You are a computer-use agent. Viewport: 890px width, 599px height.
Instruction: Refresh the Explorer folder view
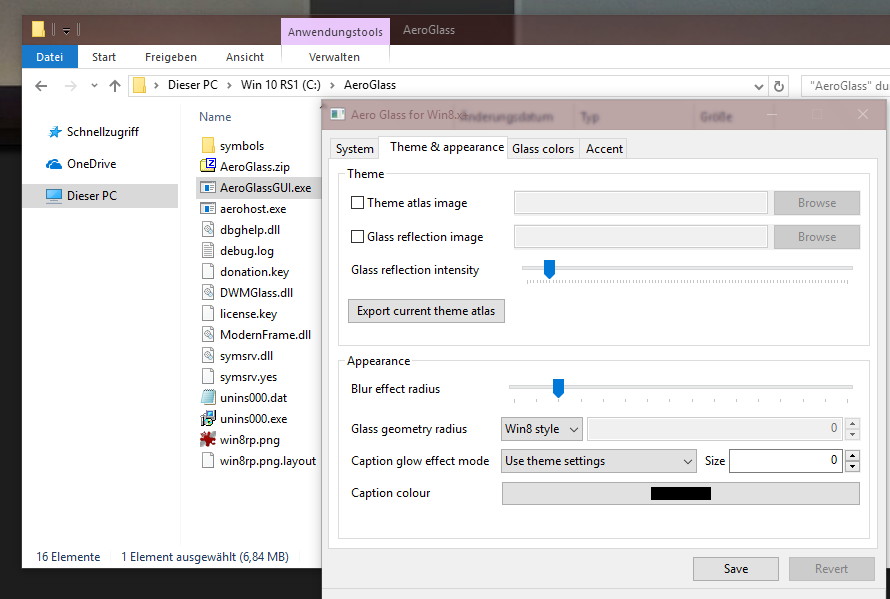pyautogui.click(x=779, y=86)
